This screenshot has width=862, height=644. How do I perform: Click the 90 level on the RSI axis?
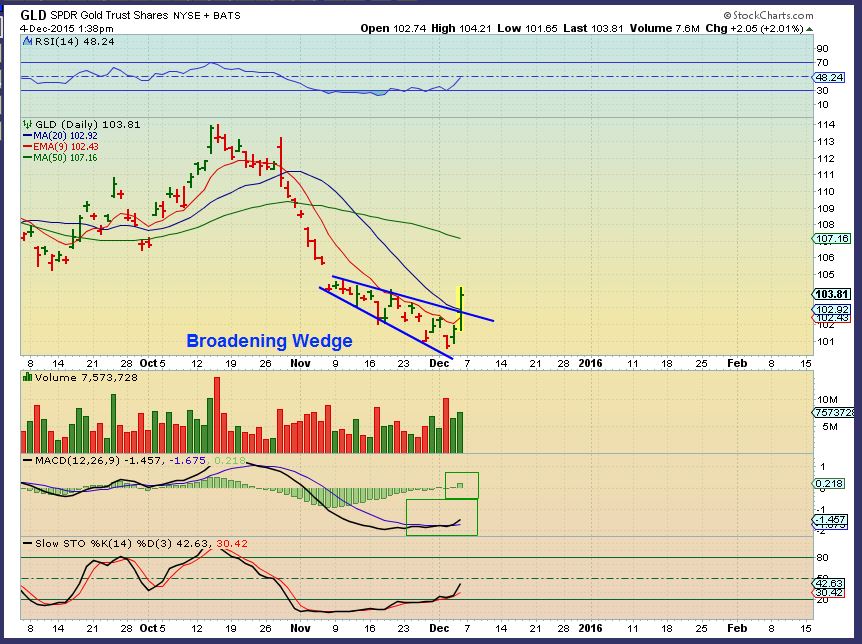point(822,49)
